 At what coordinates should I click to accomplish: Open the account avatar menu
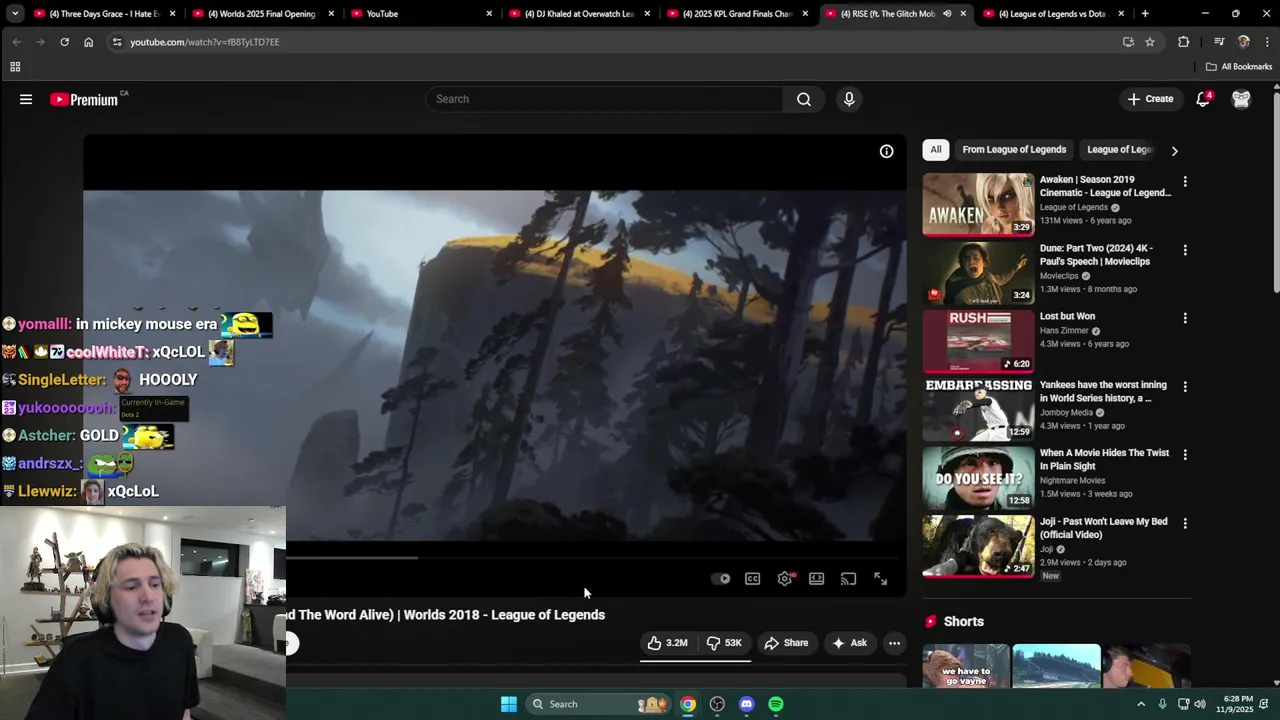1241,99
